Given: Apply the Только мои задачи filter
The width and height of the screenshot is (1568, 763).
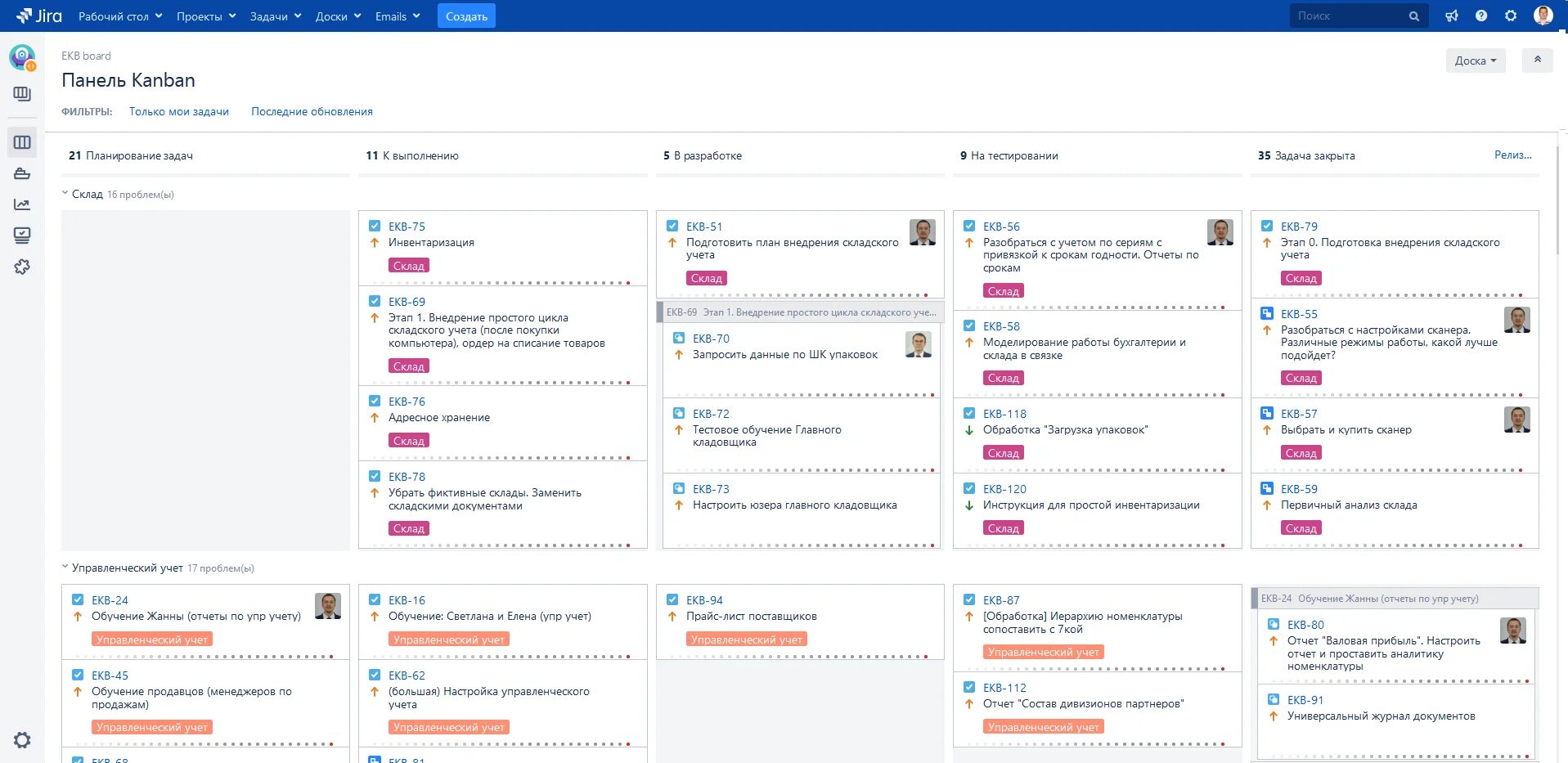Looking at the screenshot, I should click(179, 112).
